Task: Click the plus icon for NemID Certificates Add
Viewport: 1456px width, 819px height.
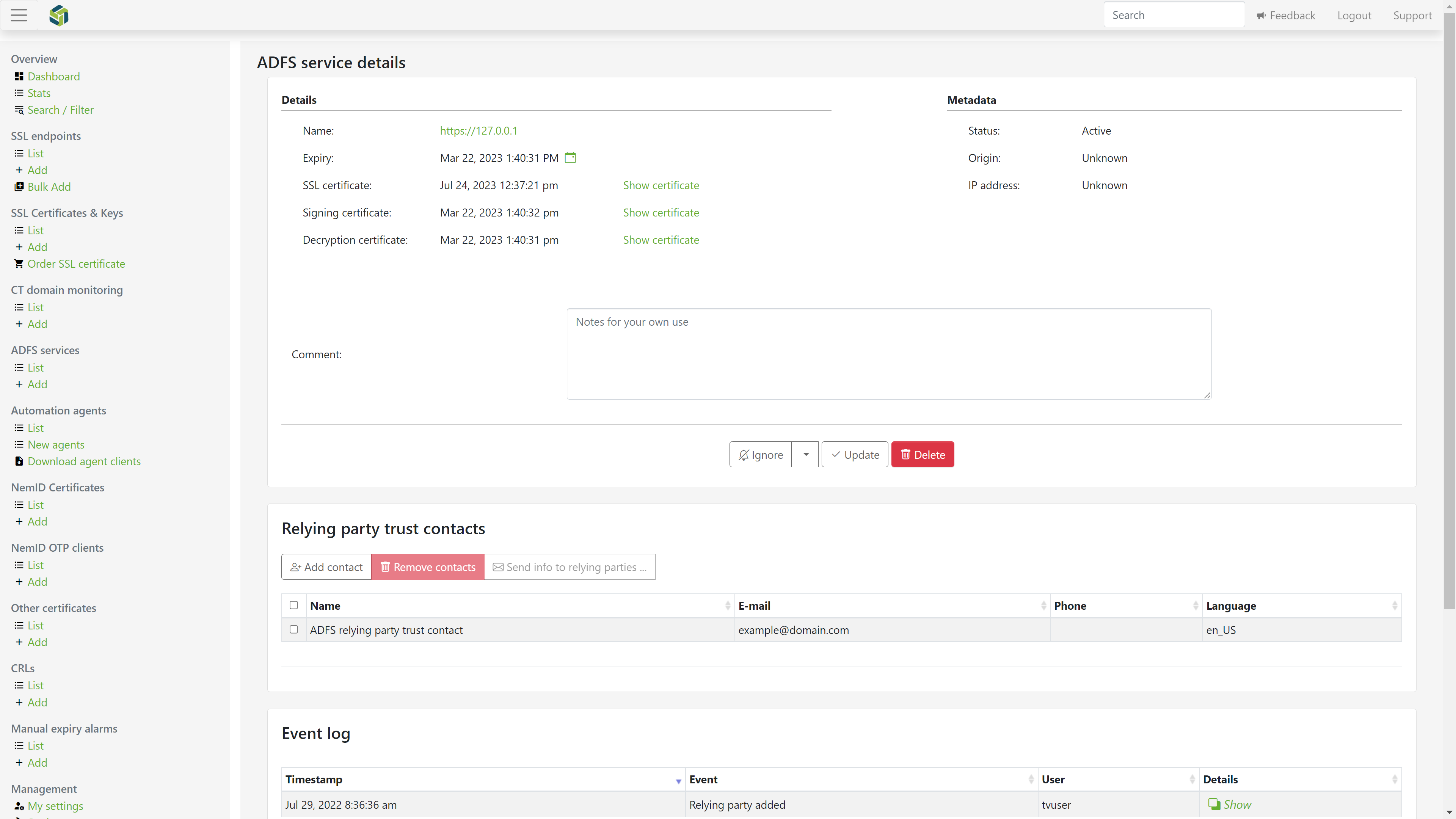Action: [19, 522]
